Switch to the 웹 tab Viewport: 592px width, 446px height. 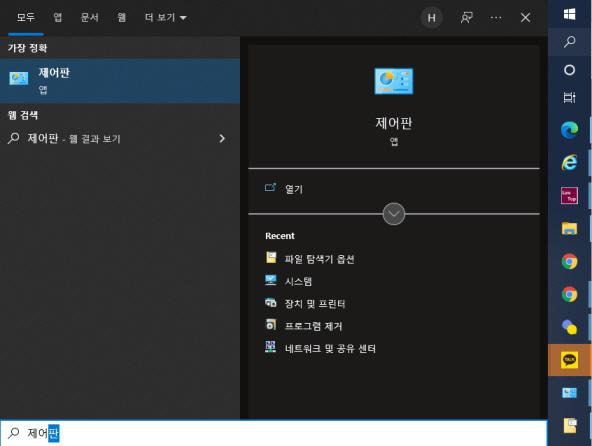click(x=122, y=17)
